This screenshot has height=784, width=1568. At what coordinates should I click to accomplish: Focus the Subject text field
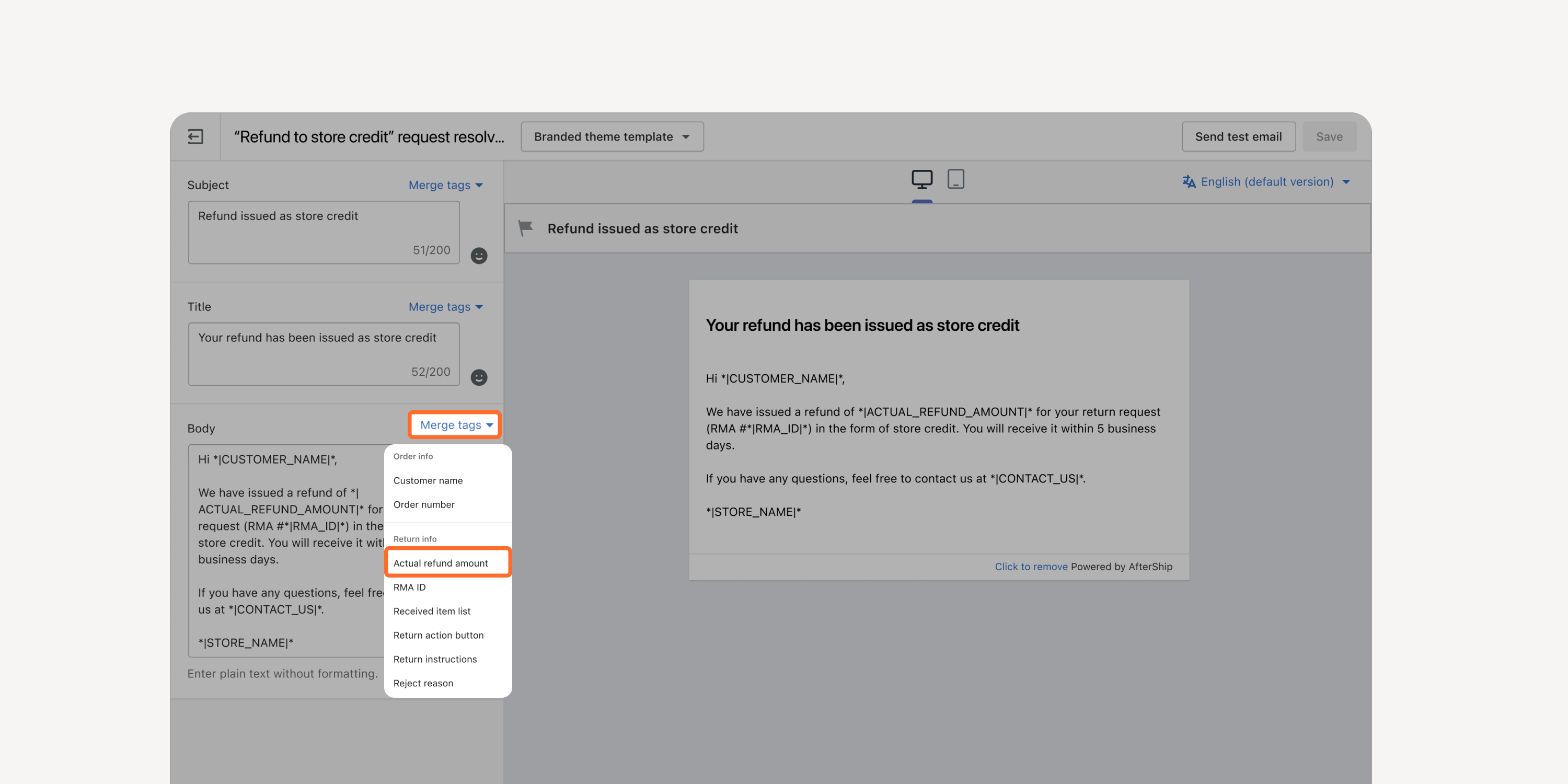323,233
